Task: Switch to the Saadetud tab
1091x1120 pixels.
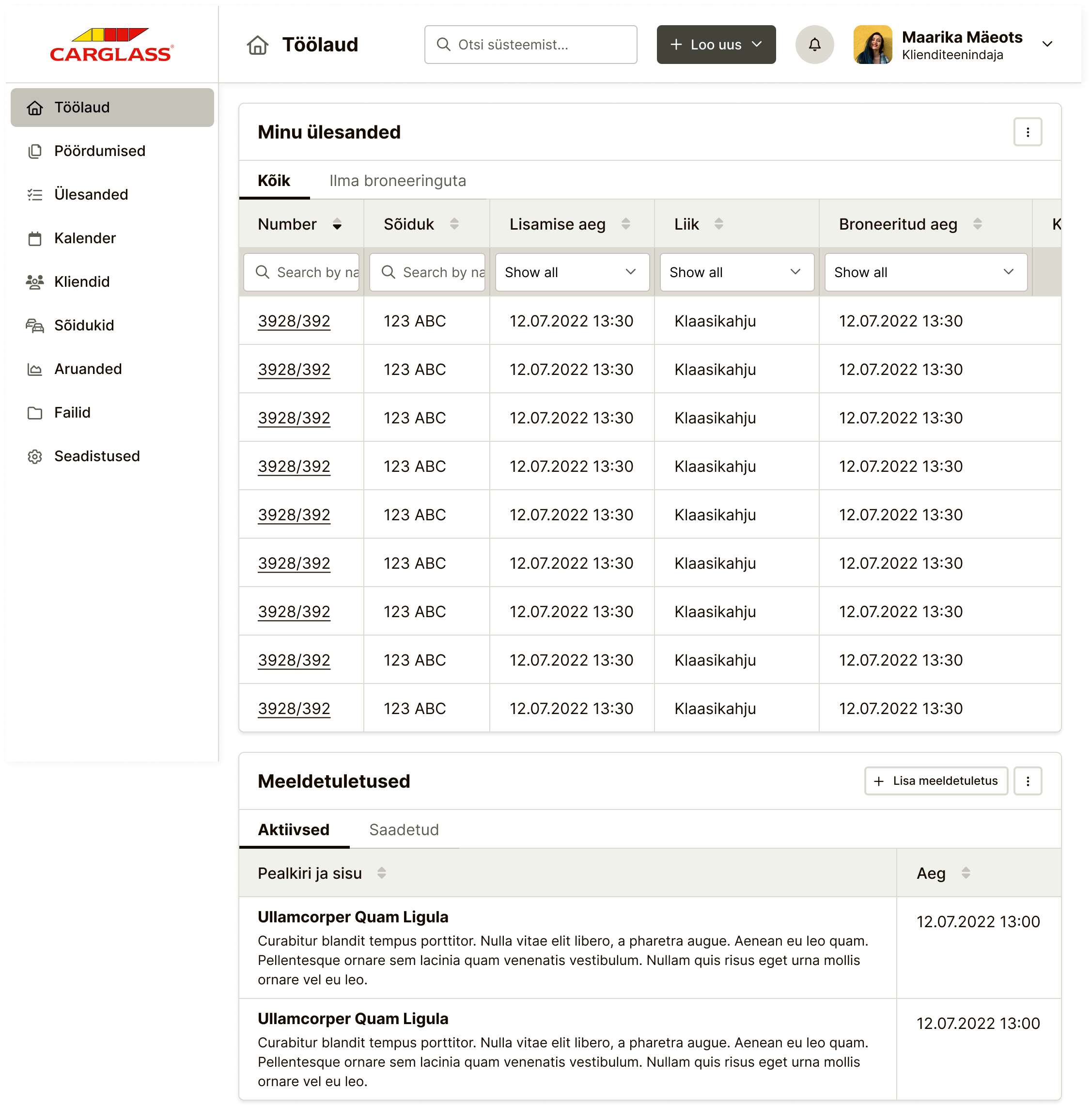Action: click(404, 829)
